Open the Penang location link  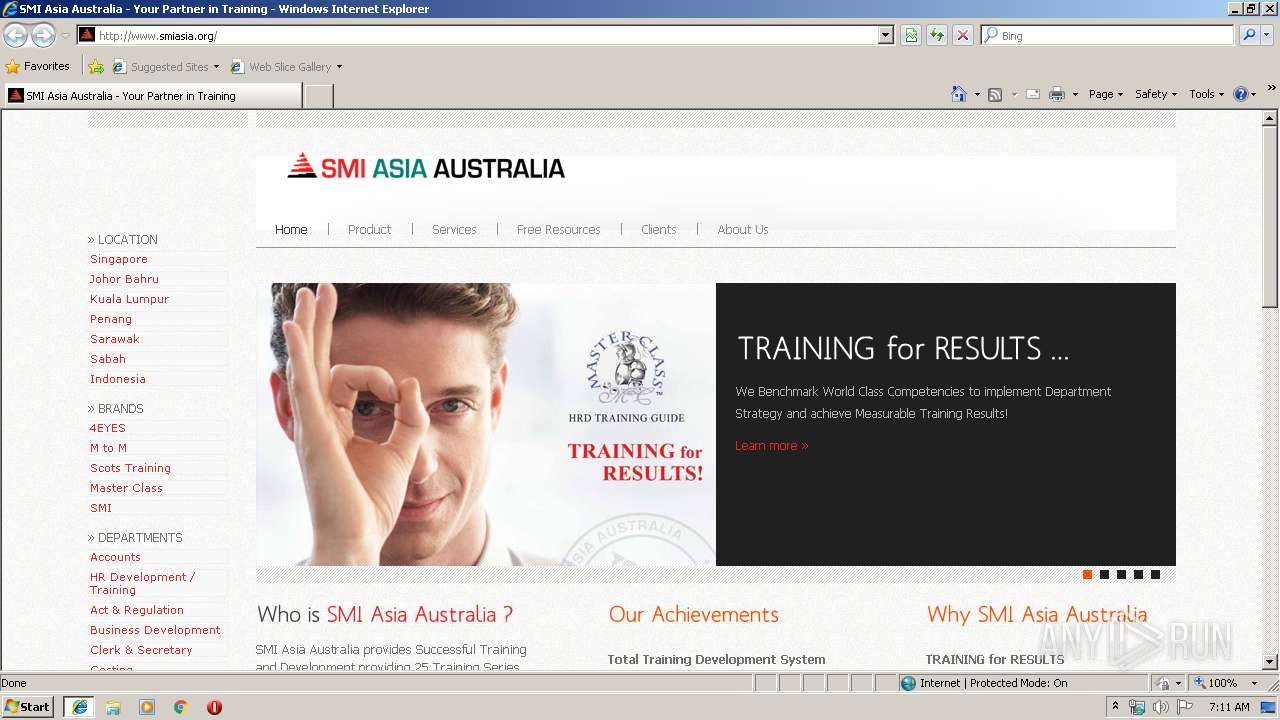tap(111, 319)
